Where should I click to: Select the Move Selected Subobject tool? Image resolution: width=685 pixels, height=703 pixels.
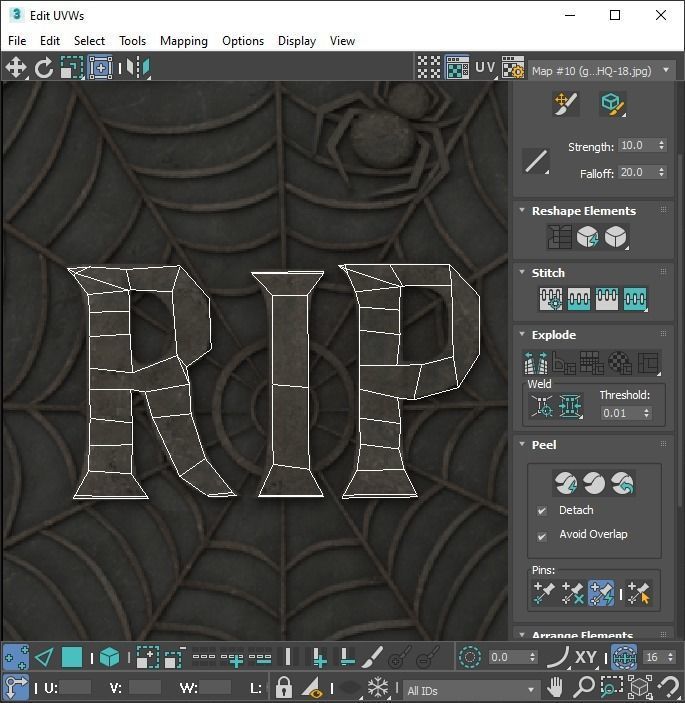point(16,68)
